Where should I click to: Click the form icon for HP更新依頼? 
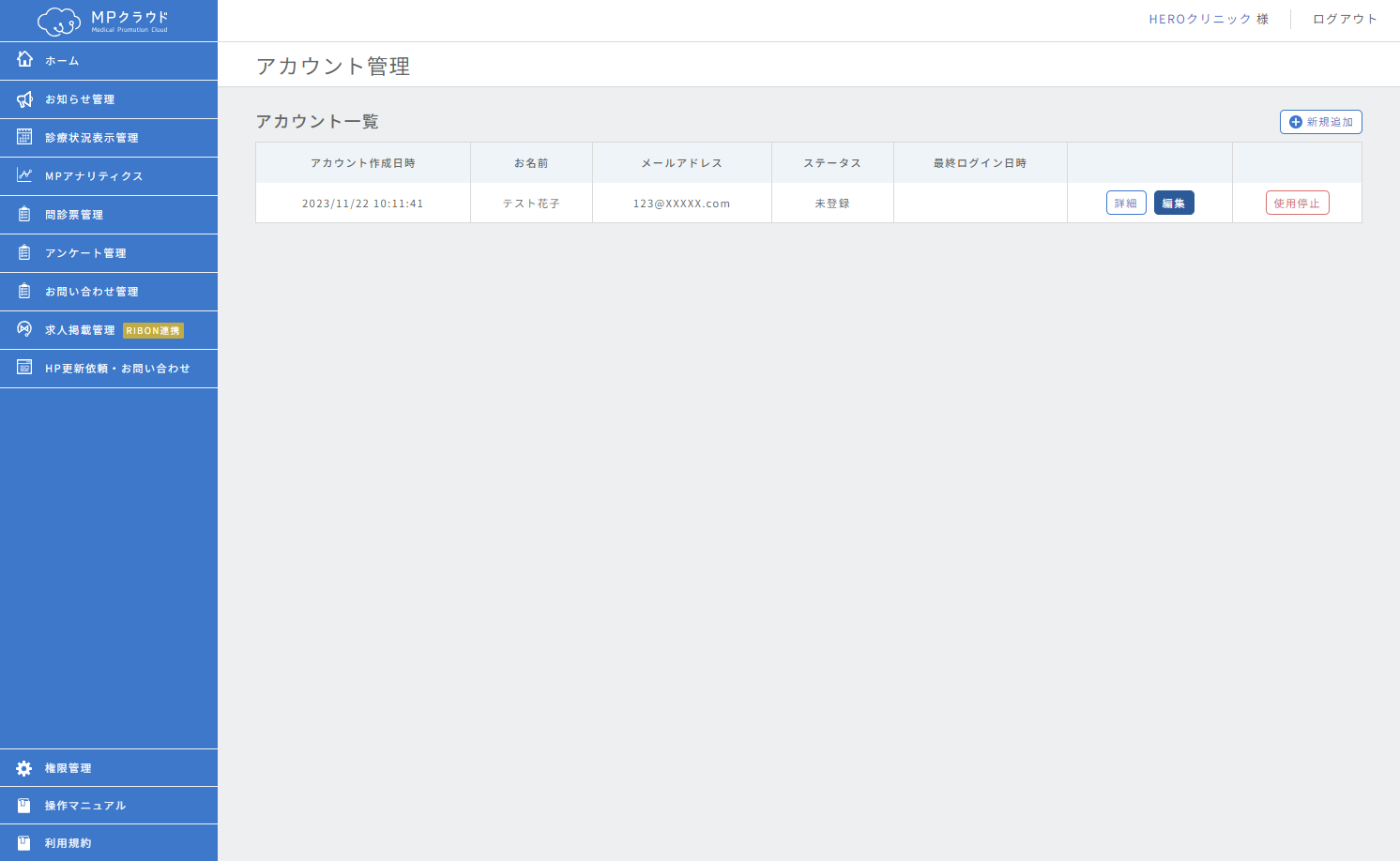[x=24, y=368]
